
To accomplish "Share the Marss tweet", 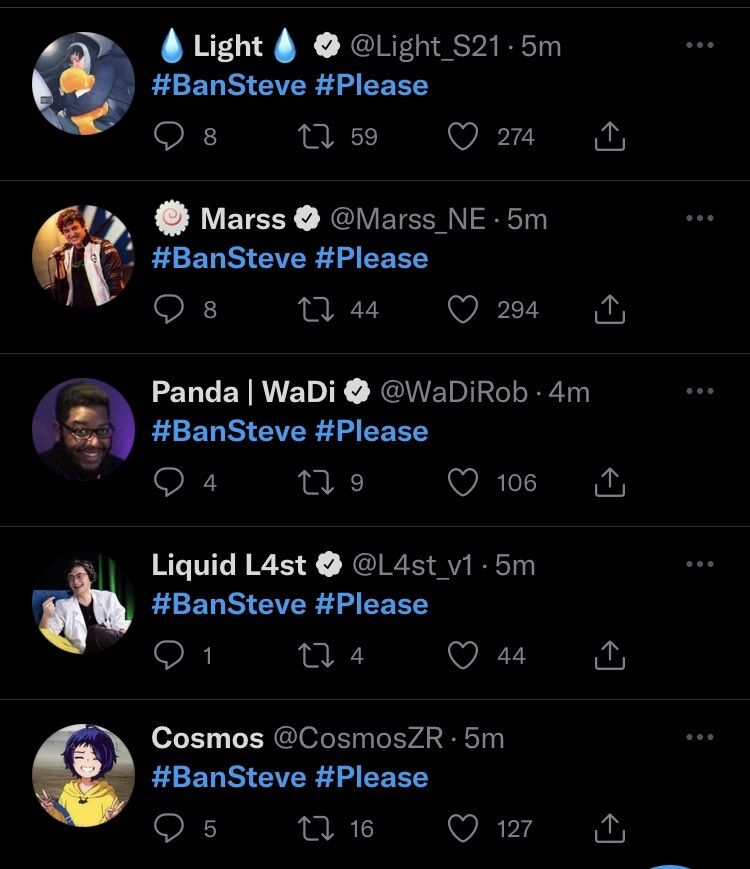I will tap(609, 310).
